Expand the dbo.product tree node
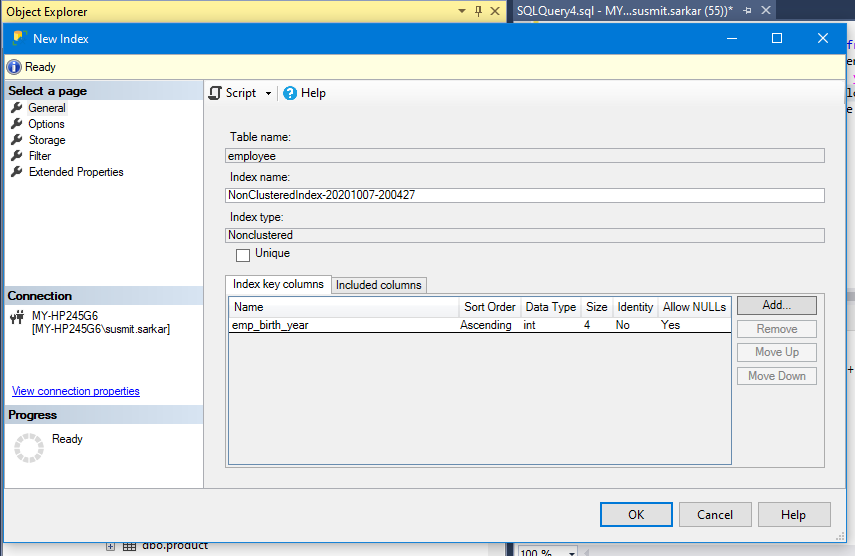This screenshot has height=556, width=855. coord(111,546)
